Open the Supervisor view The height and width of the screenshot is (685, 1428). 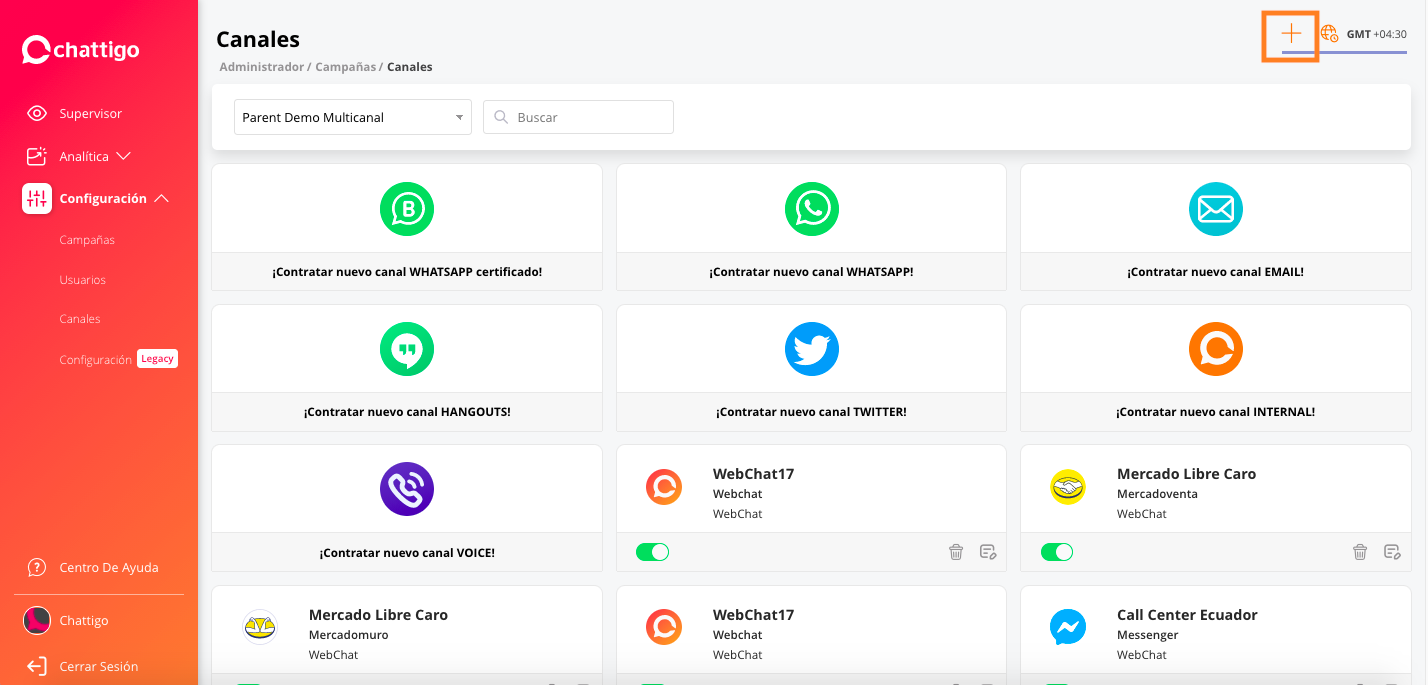point(90,113)
